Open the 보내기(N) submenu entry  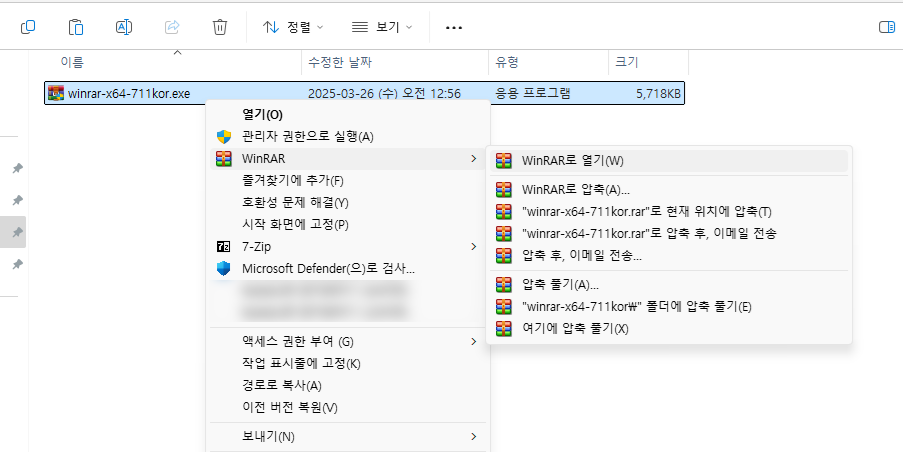coord(350,436)
